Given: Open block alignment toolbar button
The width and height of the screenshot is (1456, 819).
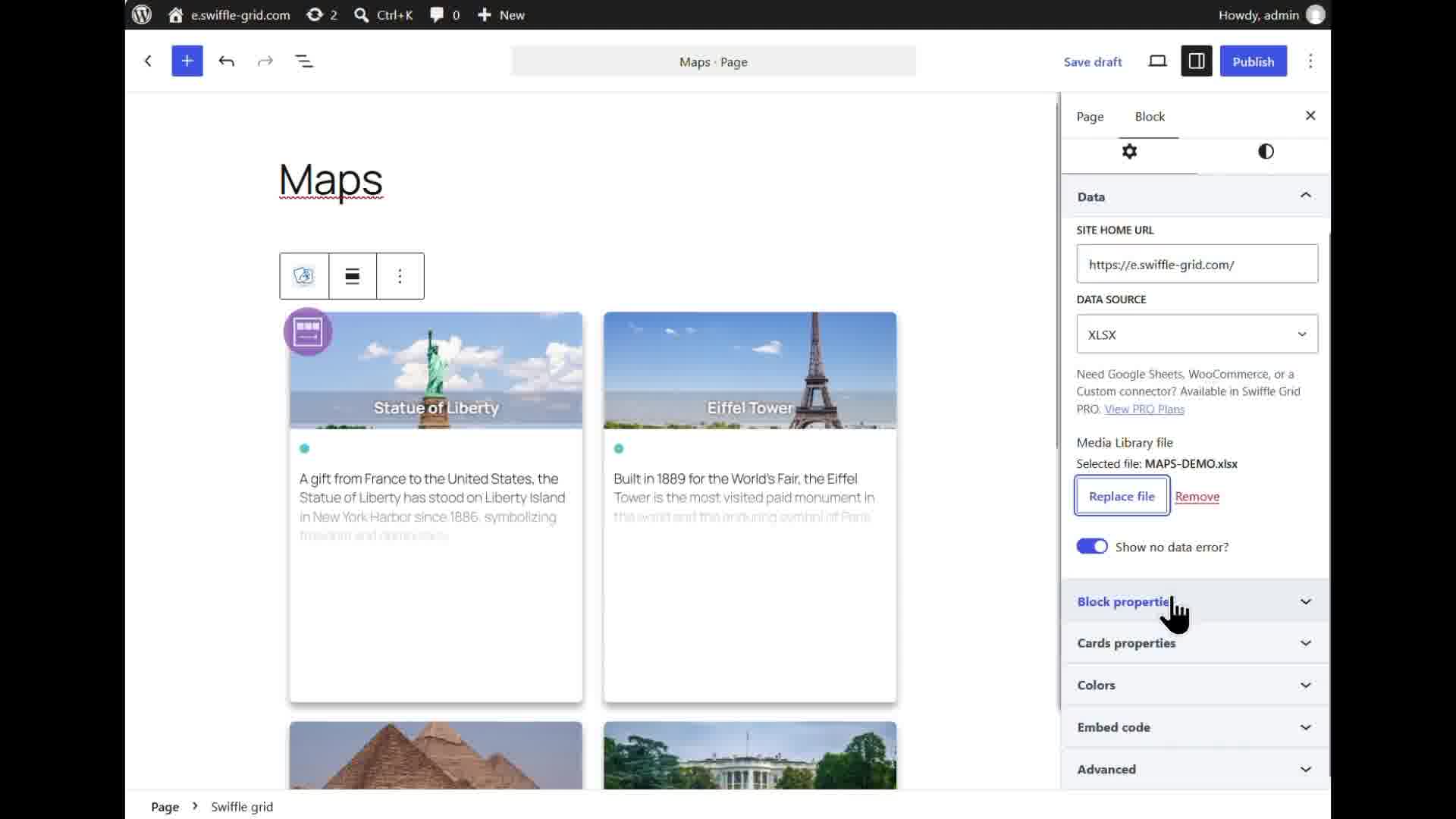Looking at the screenshot, I should point(353,276).
